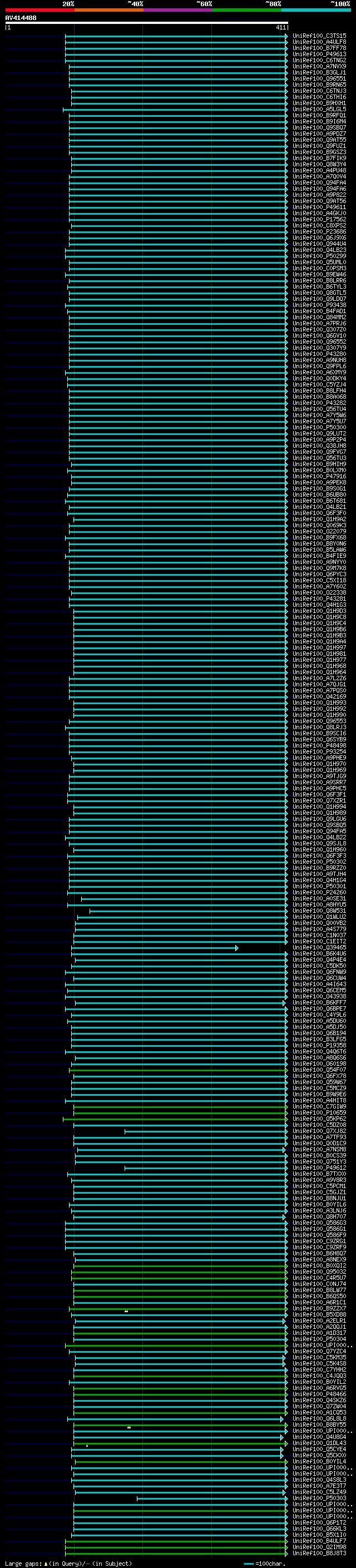Click UniRef100_Q42169 hit label

pyautogui.click(x=319, y=696)
